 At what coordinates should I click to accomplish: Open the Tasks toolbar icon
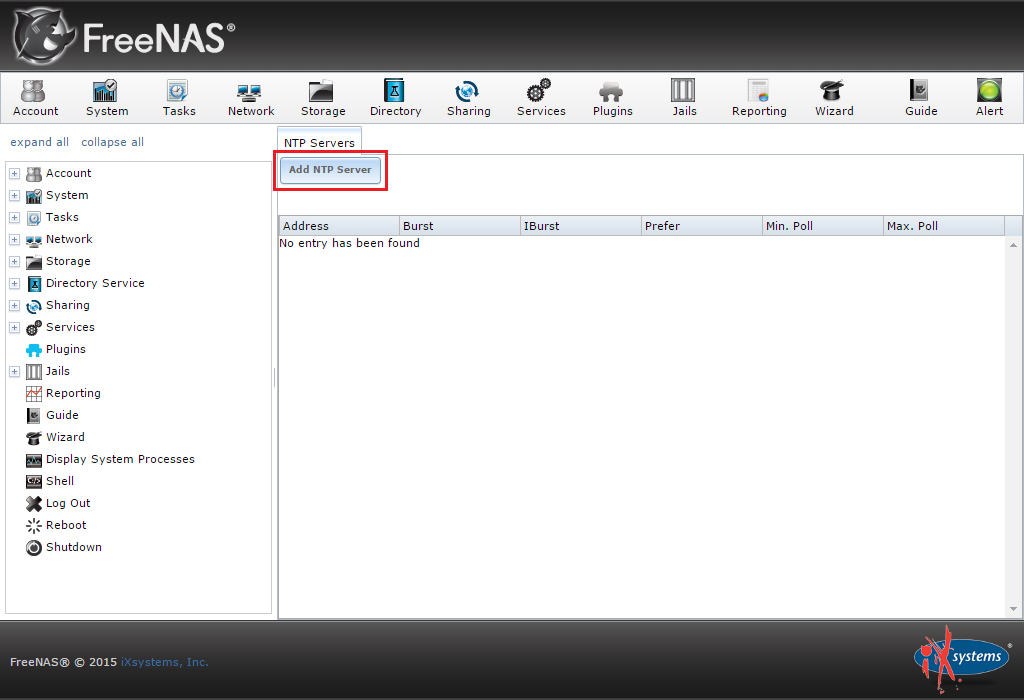pos(178,98)
